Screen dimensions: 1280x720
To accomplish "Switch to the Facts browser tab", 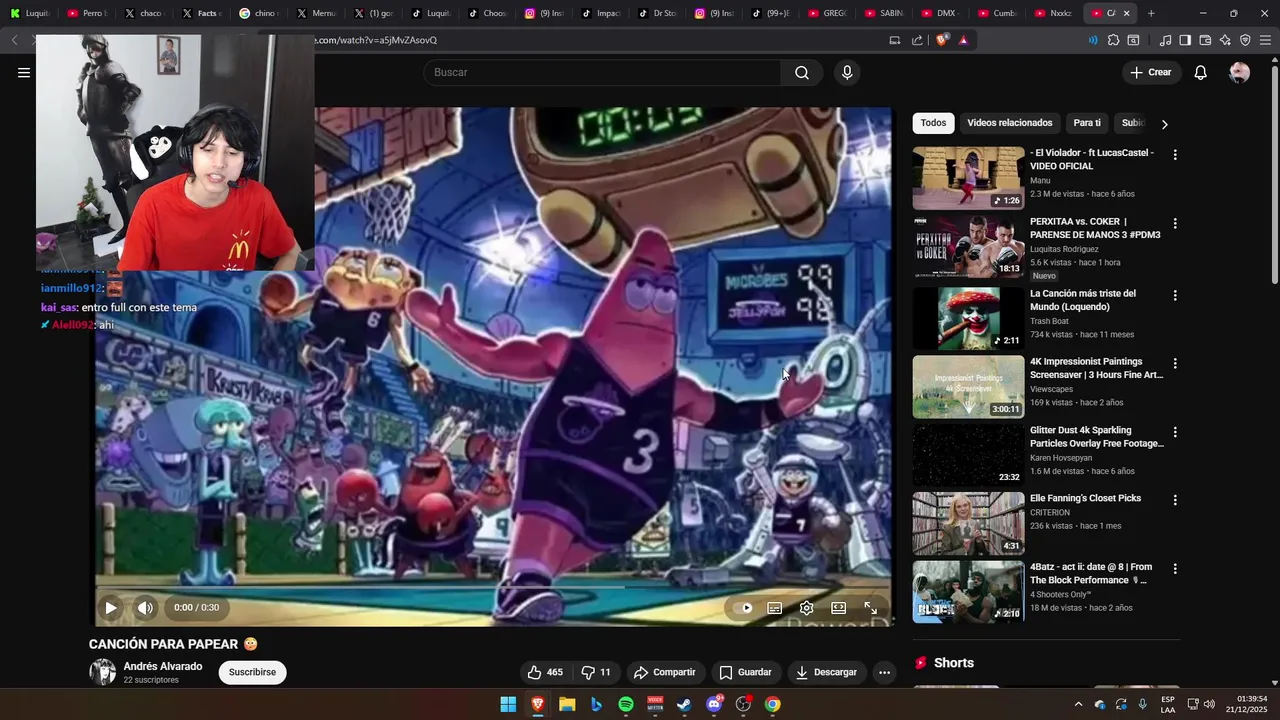I will pyautogui.click(x=200, y=13).
